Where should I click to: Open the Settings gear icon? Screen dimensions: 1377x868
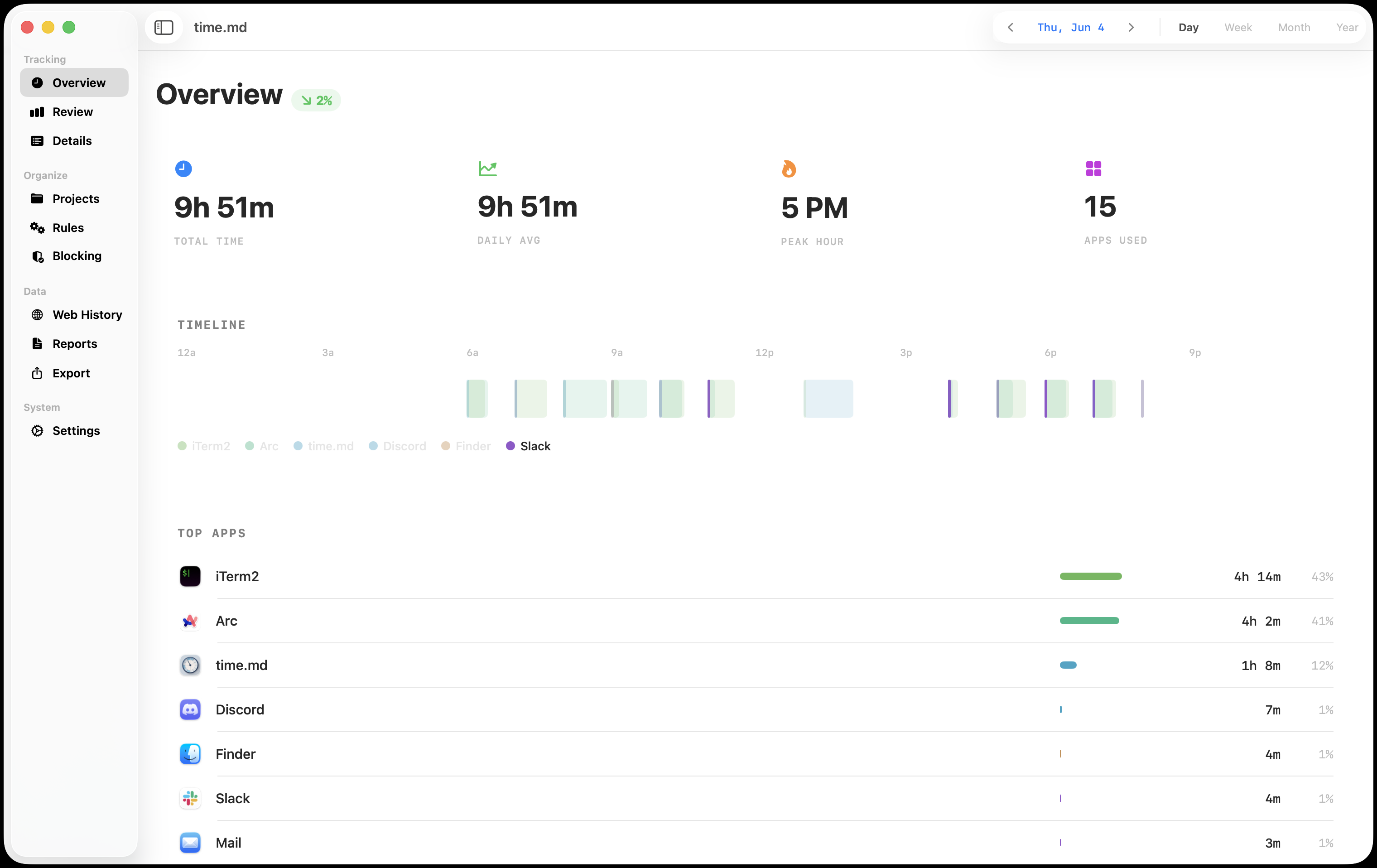(37, 431)
